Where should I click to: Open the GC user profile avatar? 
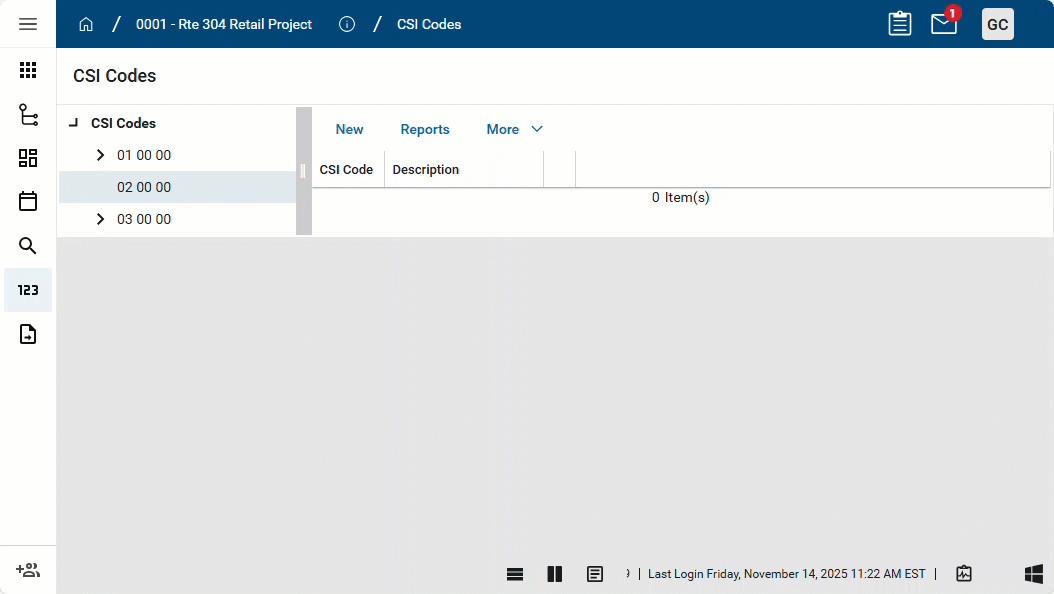tap(997, 24)
